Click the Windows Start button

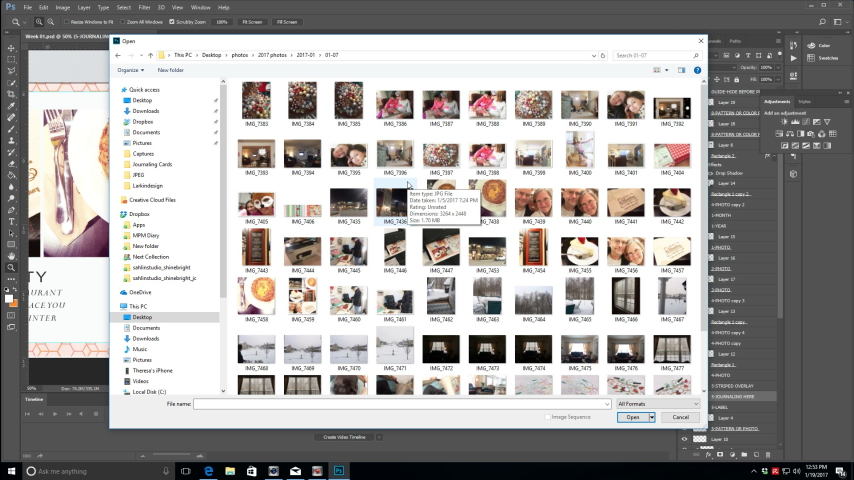click(11, 471)
